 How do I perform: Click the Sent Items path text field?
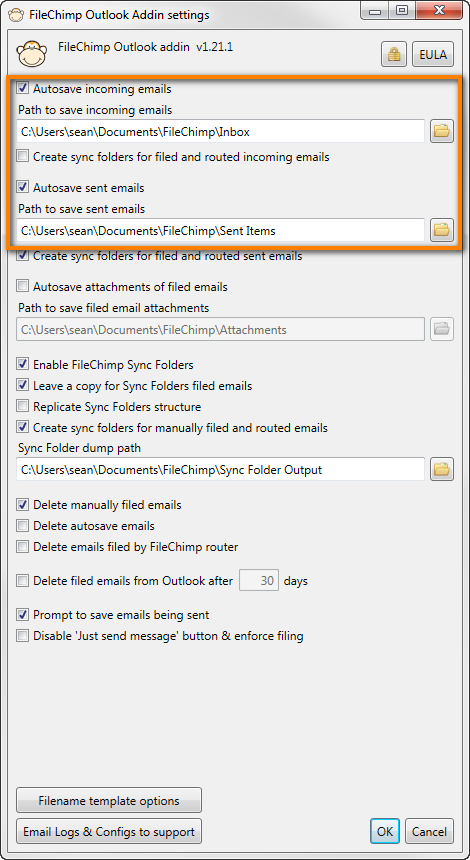point(220,230)
